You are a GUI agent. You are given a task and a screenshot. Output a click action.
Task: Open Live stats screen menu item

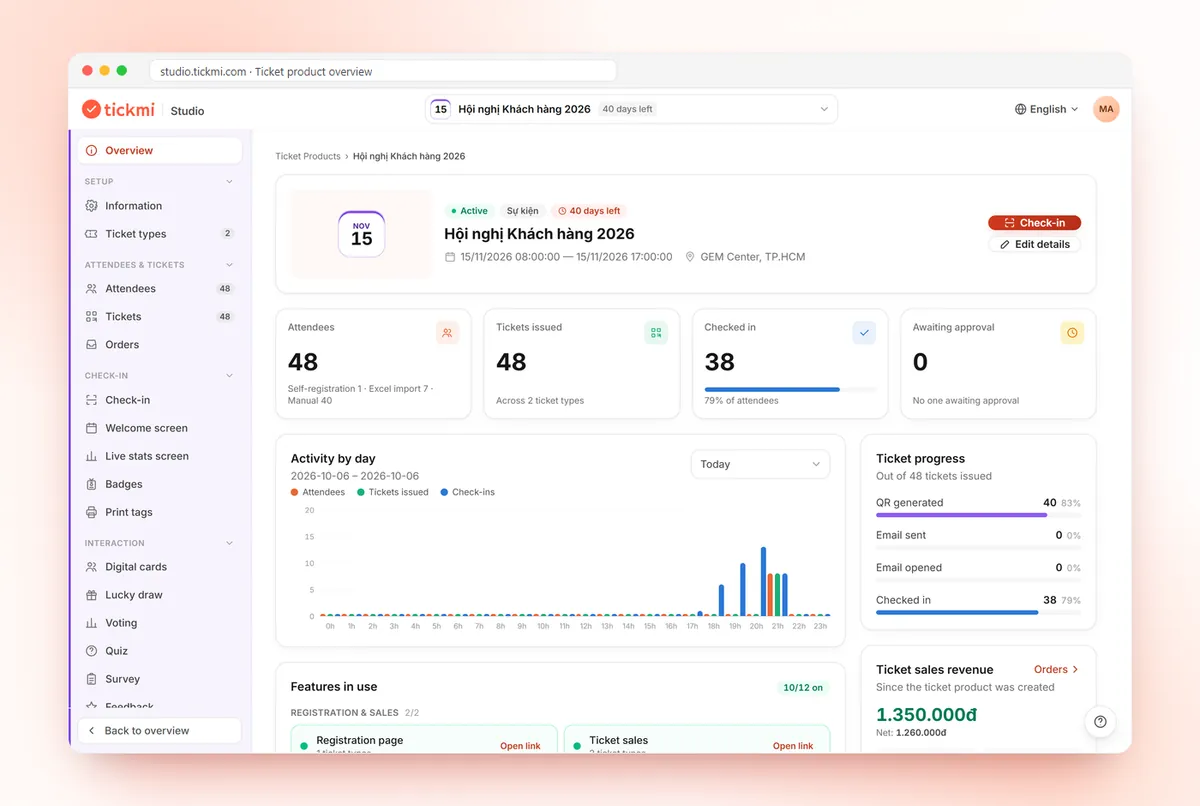160,456
